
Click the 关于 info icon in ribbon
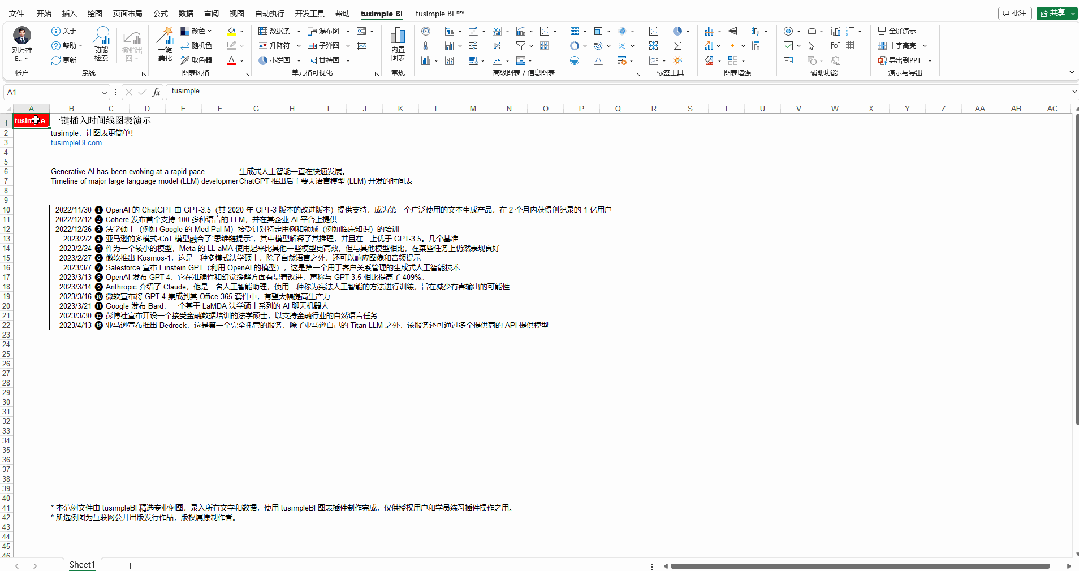click(56, 31)
